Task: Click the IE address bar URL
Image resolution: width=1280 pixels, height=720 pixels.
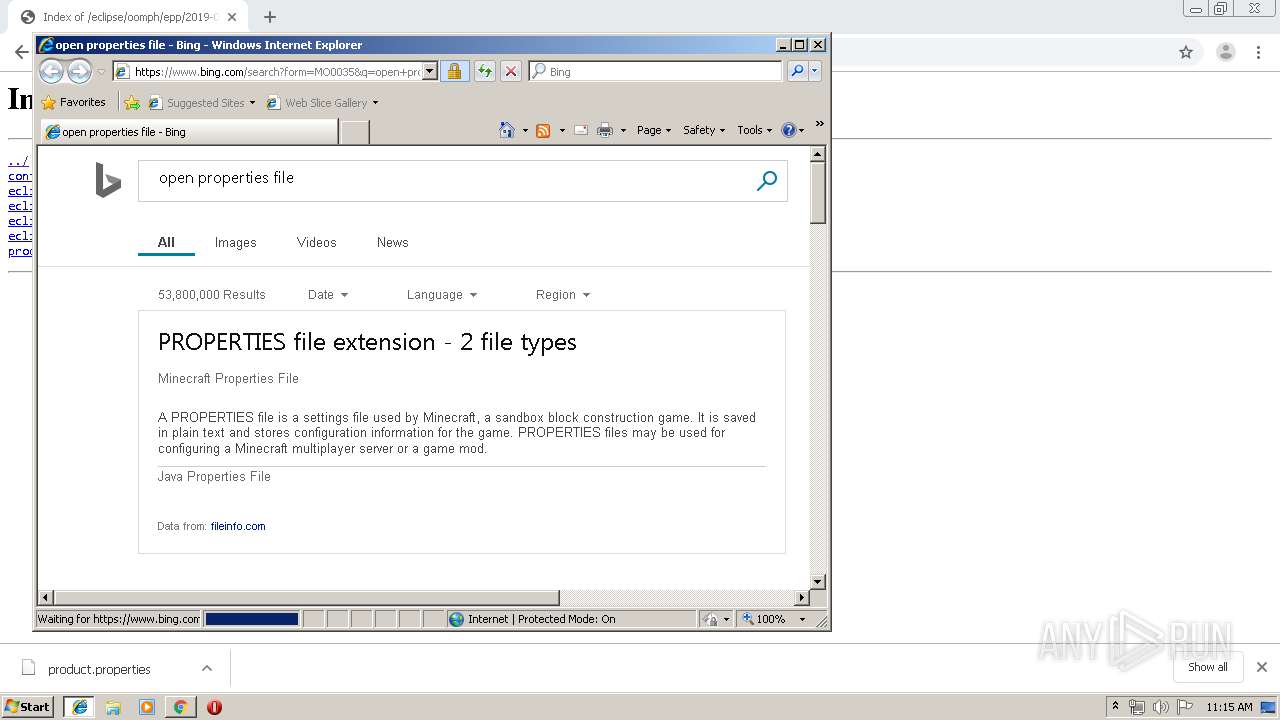Action: [276, 71]
